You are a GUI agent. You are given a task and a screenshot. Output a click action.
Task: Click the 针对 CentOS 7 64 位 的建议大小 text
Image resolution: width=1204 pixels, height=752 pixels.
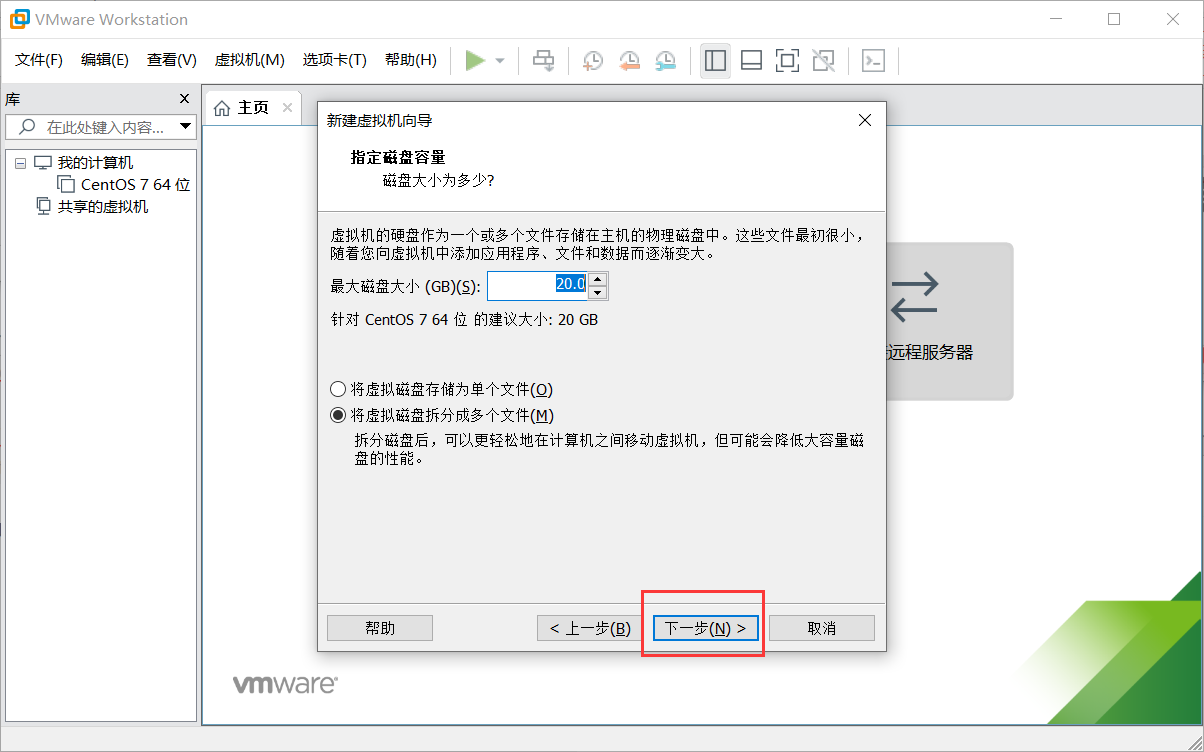pyautogui.click(x=465, y=320)
